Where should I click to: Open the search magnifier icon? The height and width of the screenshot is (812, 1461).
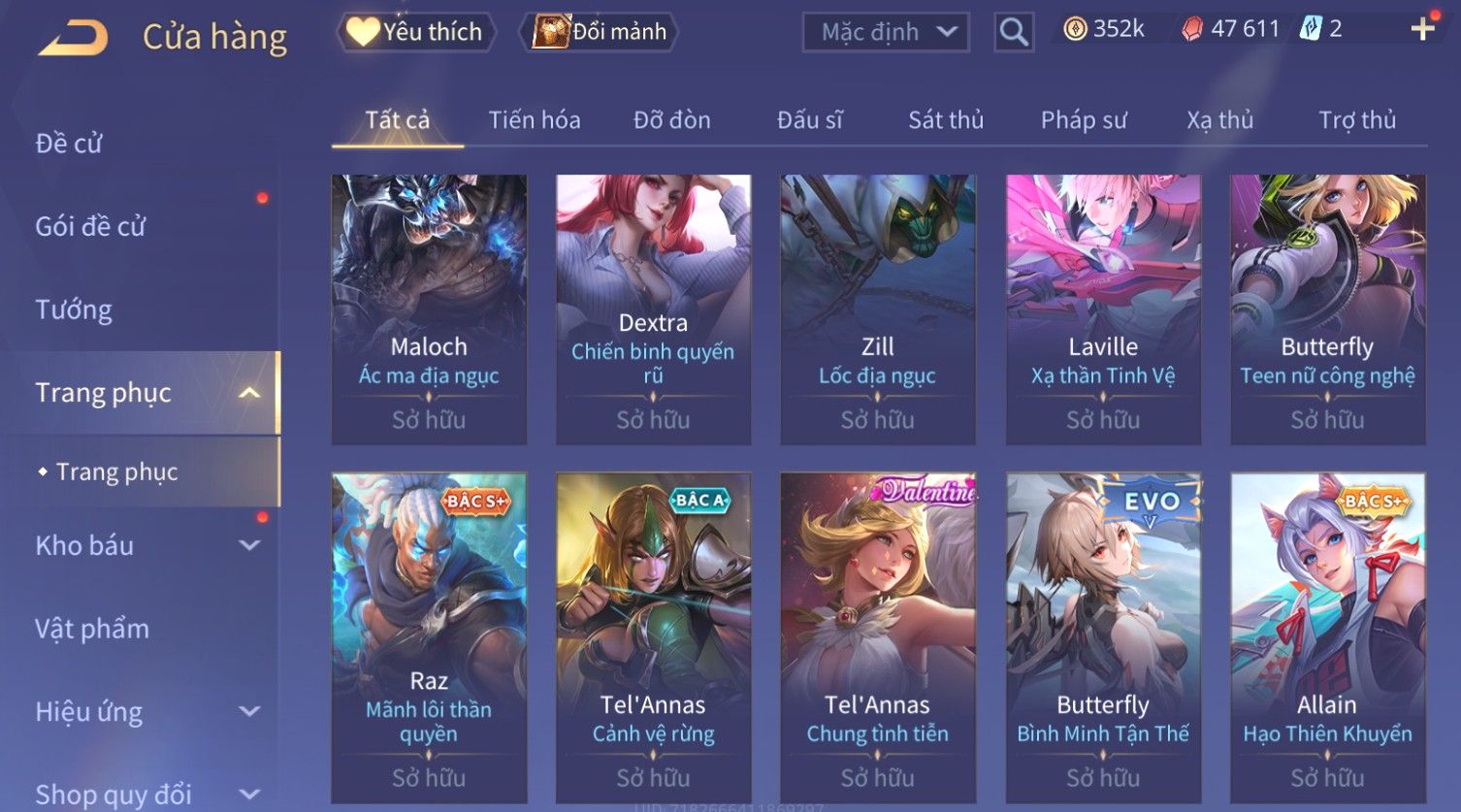point(1014,32)
